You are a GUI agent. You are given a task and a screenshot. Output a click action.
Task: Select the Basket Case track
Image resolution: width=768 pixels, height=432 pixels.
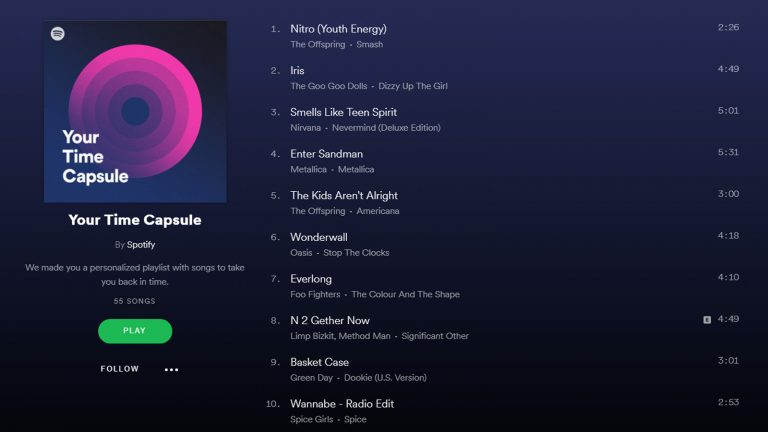click(504, 369)
